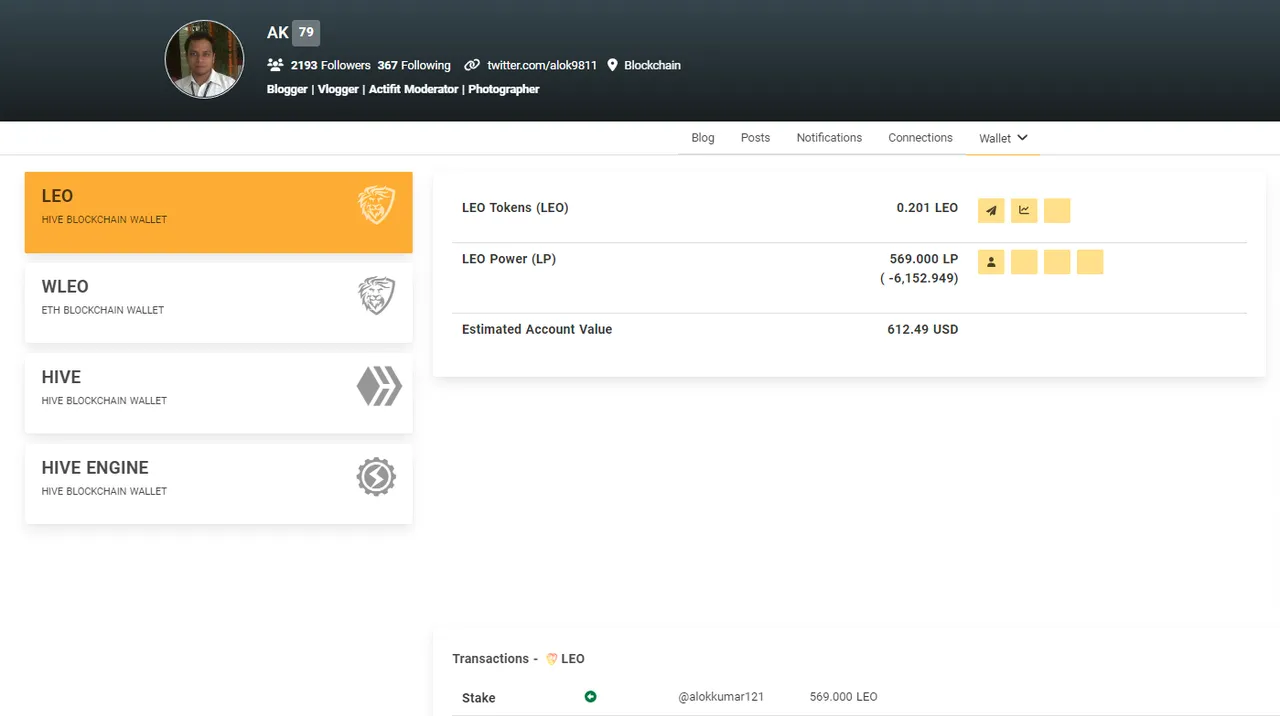
Task: Select the LEO Hive blockchain wallet card
Action: tap(219, 212)
